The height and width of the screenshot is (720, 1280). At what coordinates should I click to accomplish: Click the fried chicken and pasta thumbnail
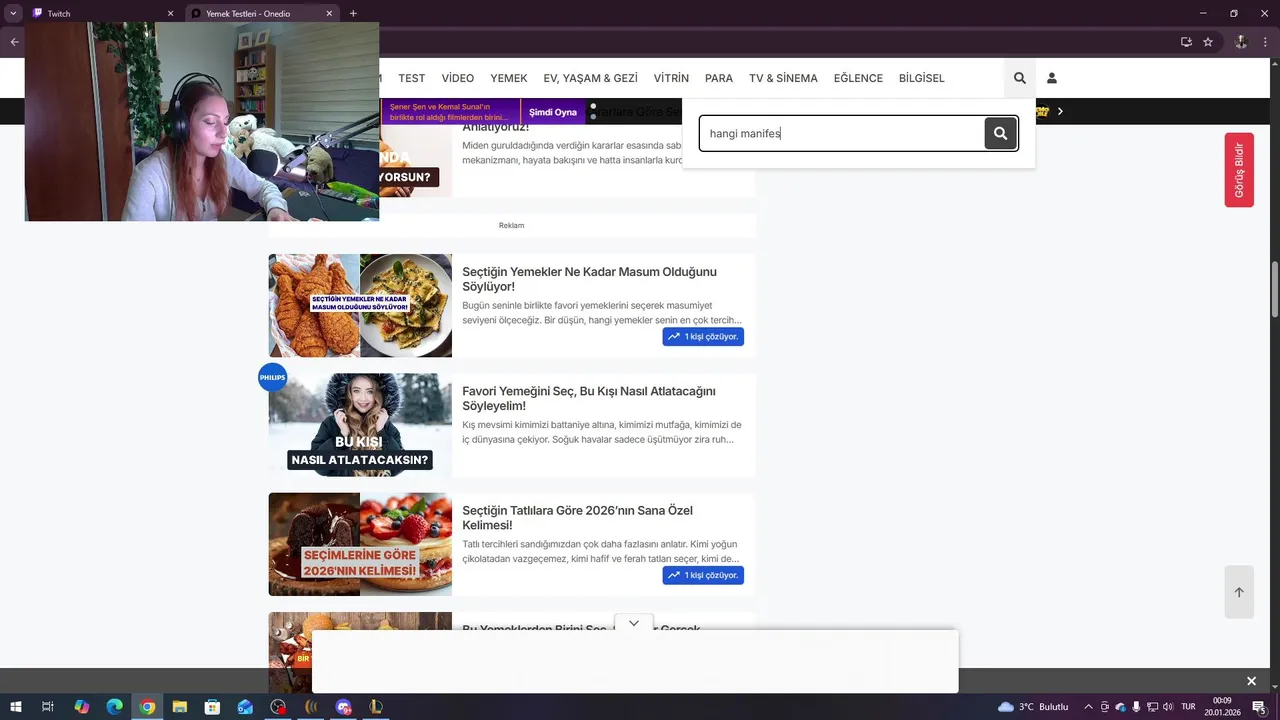[x=360, y=305]
